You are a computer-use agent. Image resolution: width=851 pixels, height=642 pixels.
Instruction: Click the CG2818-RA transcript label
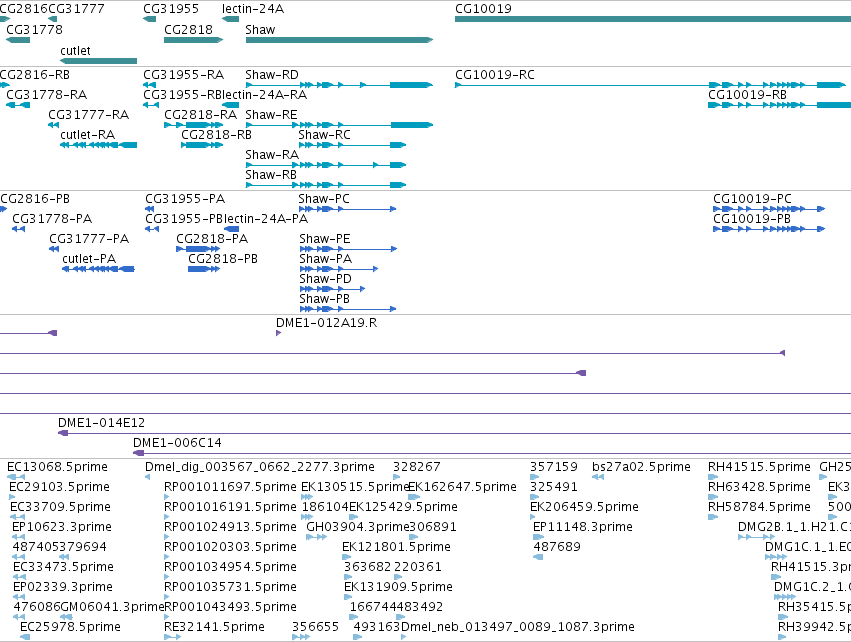point(200,115)
